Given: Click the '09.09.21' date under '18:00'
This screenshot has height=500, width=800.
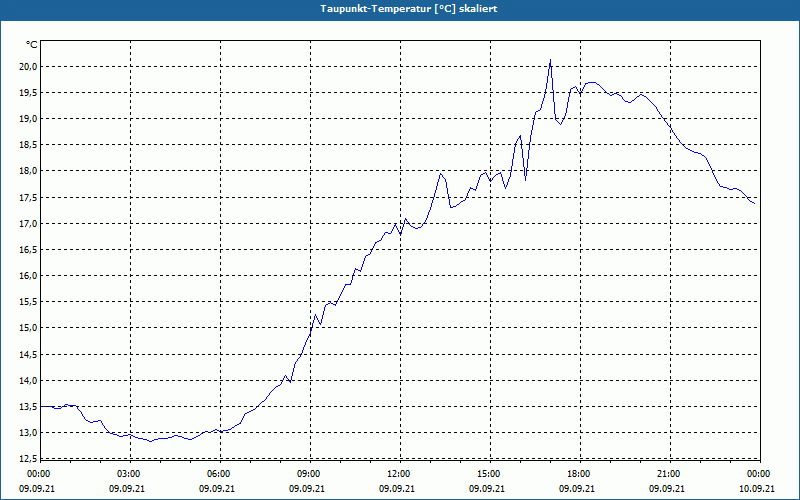Looking at the screenshot, I should tap(577, 489).
